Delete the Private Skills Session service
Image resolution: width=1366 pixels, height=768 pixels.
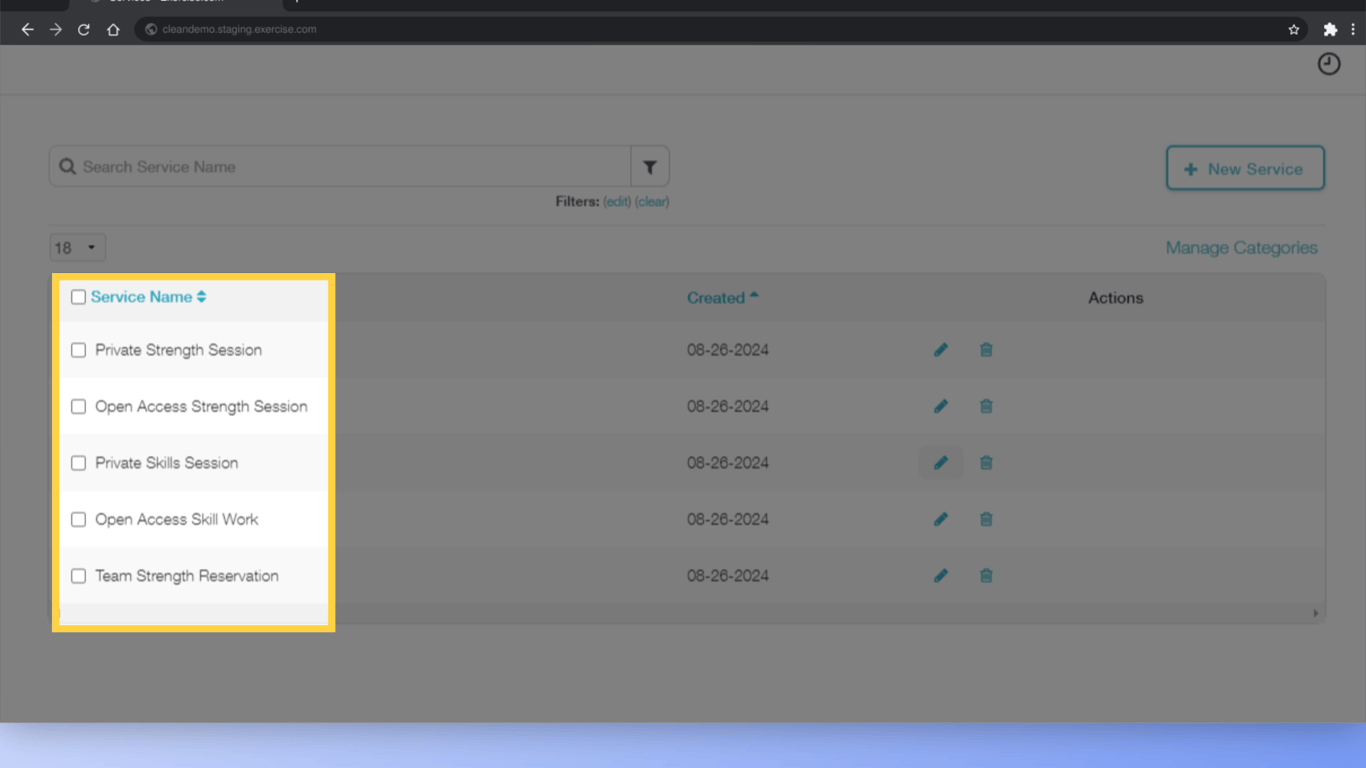(986, 463)
